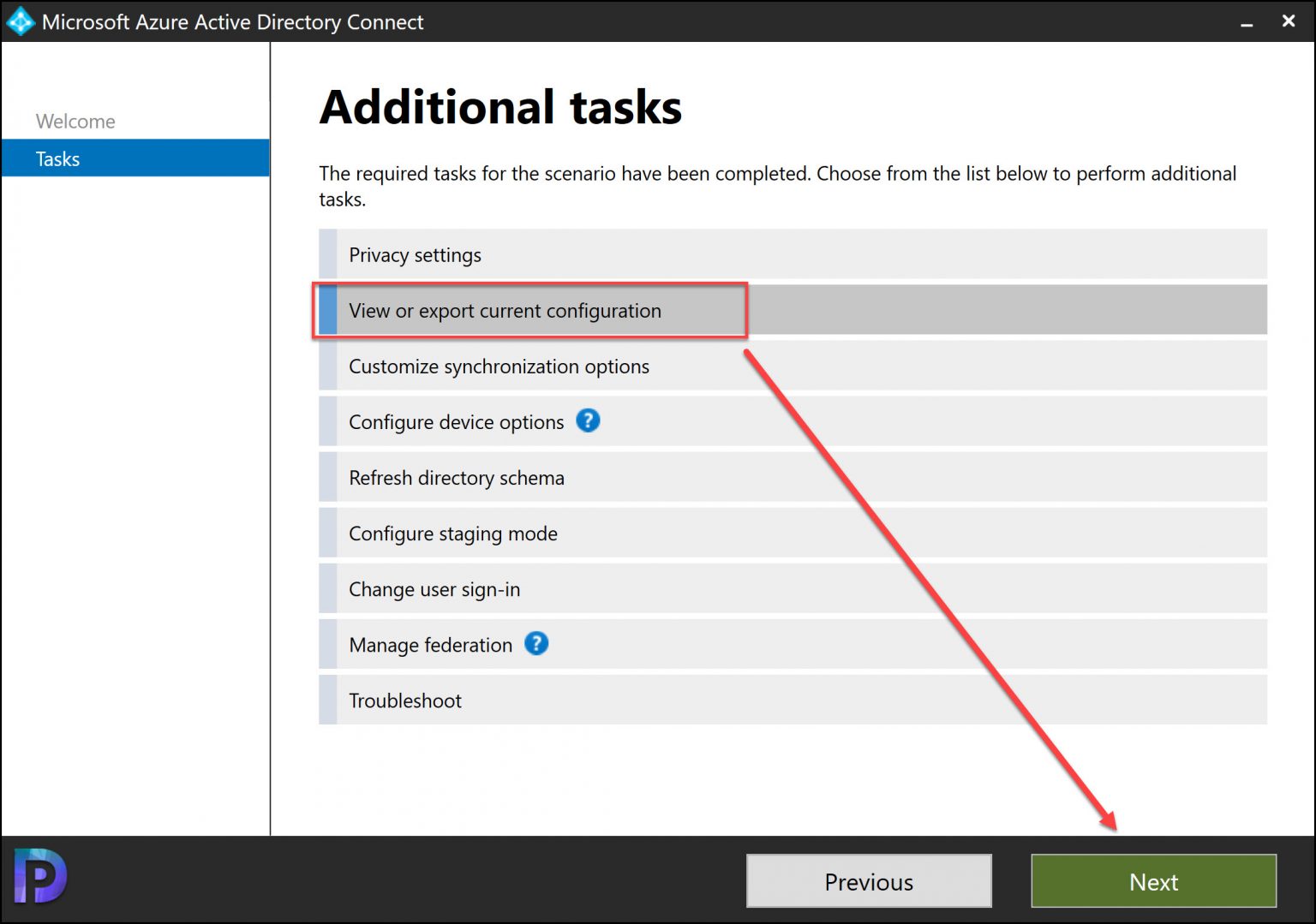Select Configure staging mode

[793, 533]
